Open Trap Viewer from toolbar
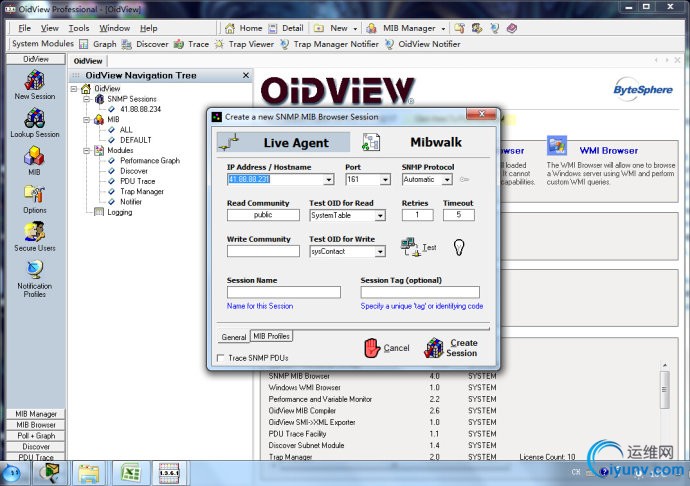The image size is (690, 486). 244,44
